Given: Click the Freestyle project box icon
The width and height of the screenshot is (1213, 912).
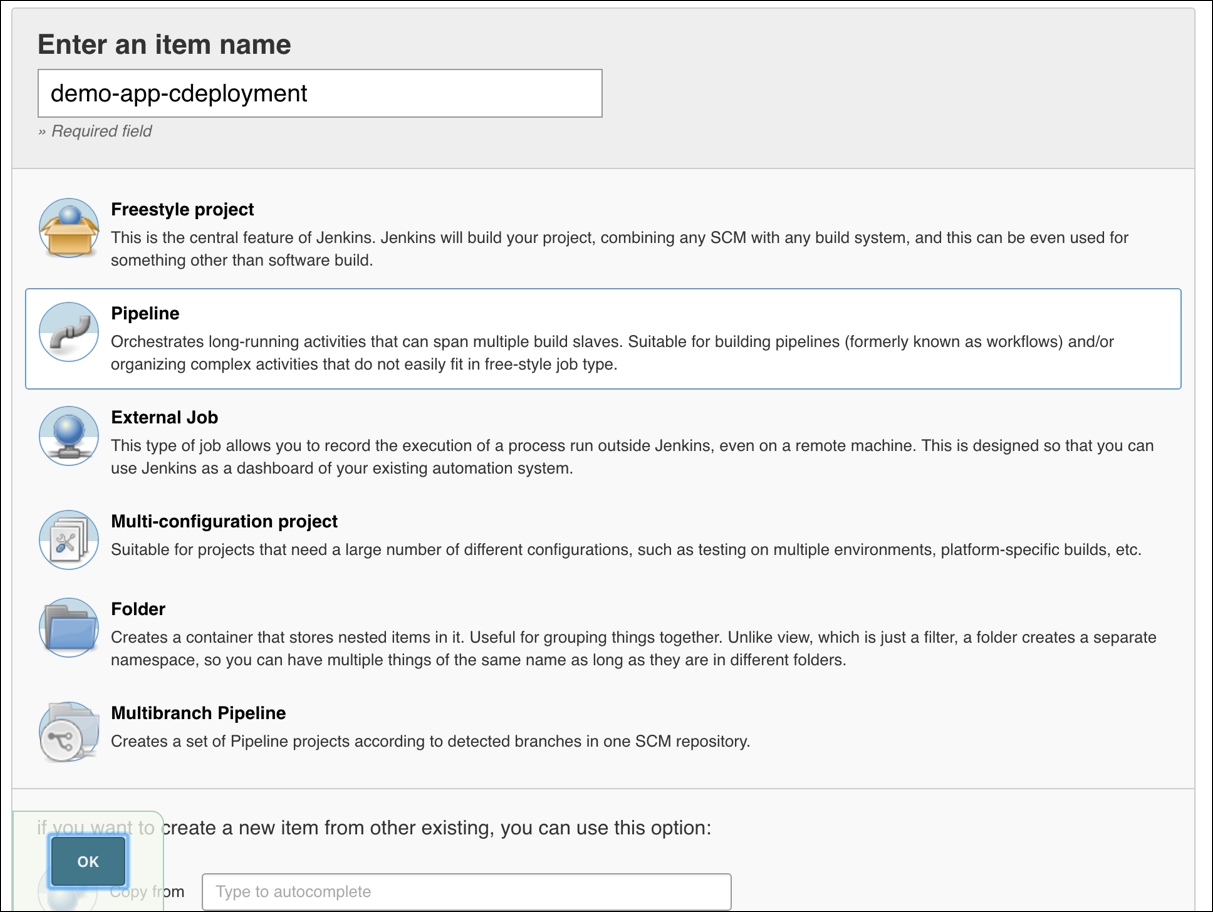Looking at the screenshot, I should click(x=69, y=228).
